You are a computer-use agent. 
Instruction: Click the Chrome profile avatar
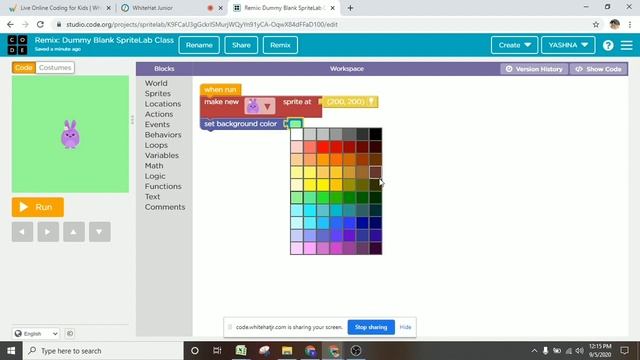614,24
